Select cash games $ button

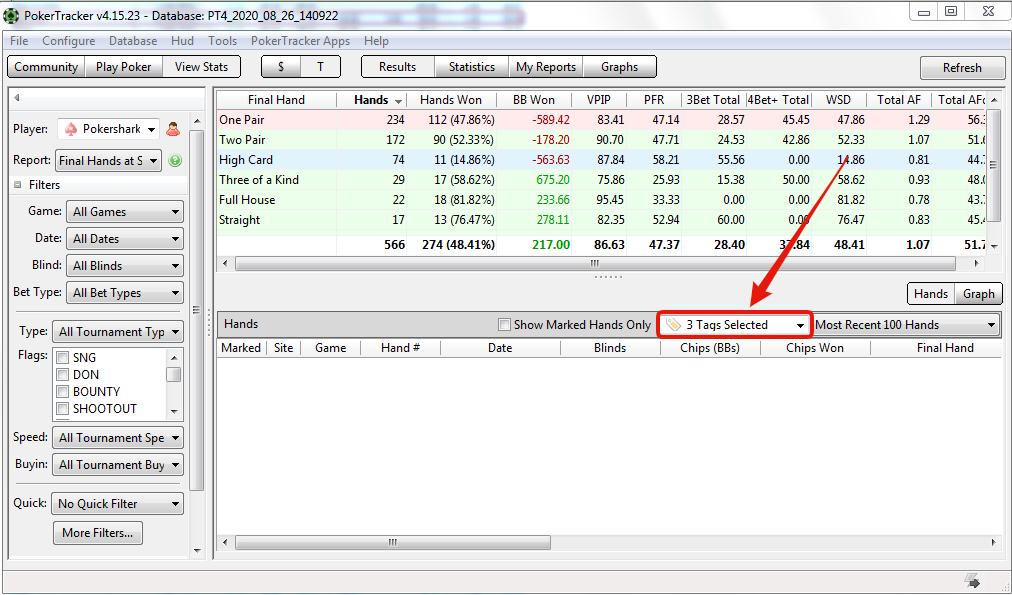281,67
